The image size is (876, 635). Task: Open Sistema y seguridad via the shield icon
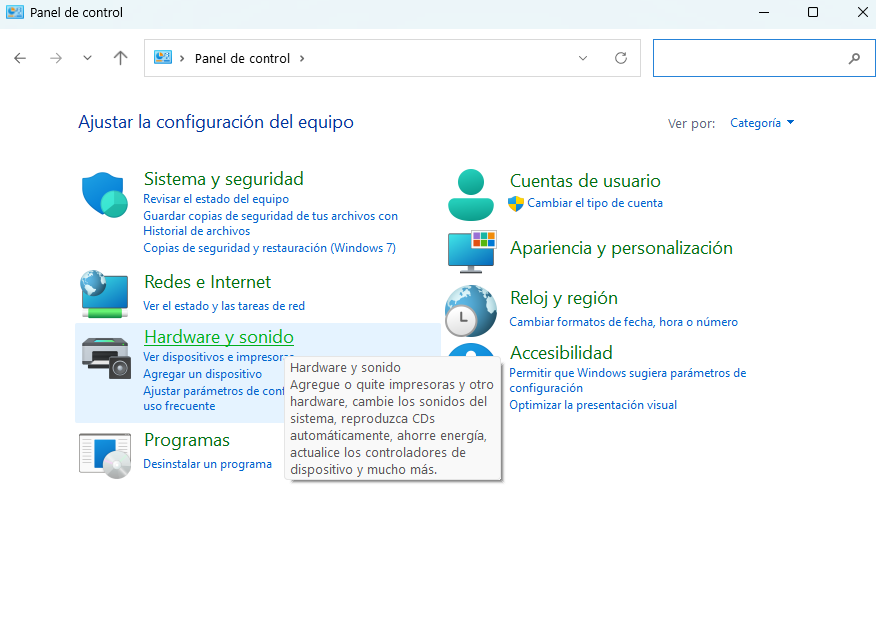click(104, 192)
